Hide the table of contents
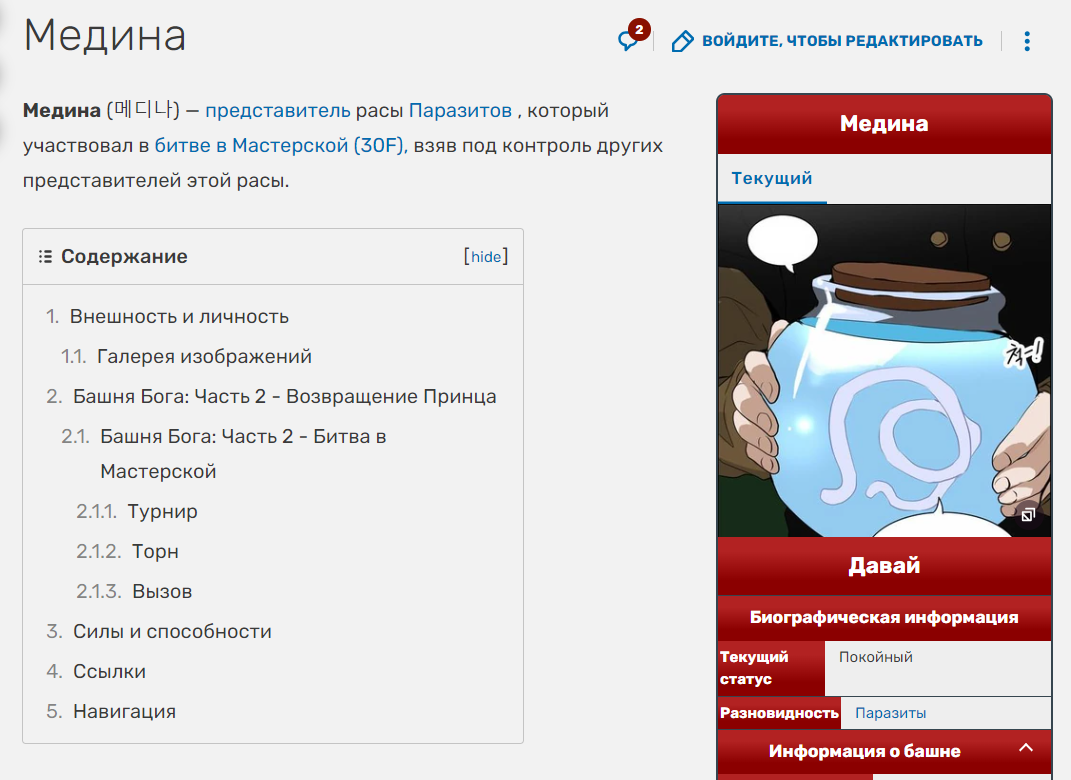This screenshot has width=1071, height=780. pos(486,257)
